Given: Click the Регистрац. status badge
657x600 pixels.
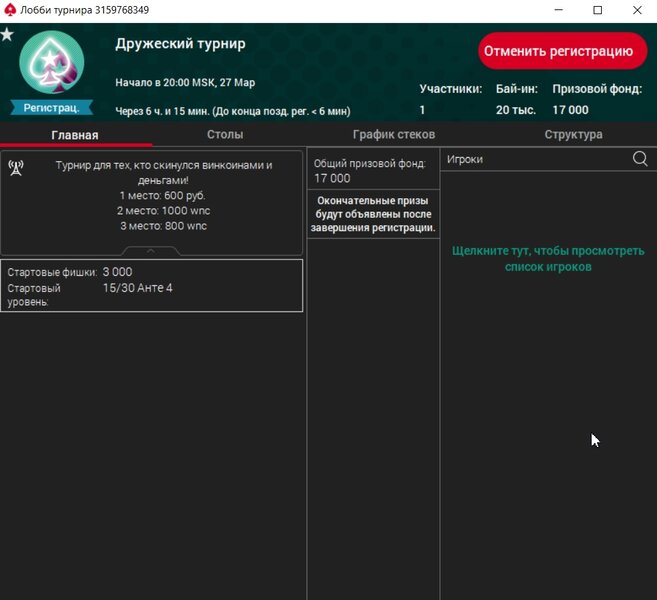Looking at the screenshot, I should click(51, 108).
